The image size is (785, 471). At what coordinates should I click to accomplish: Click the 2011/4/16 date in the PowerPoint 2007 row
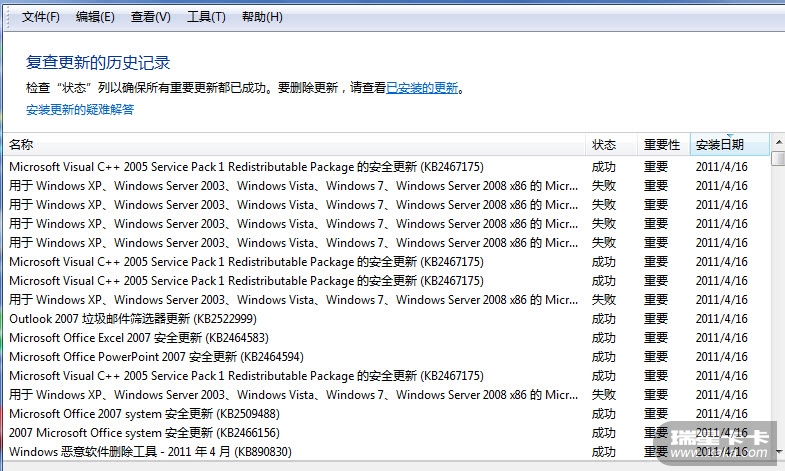(x=721, y=357)
